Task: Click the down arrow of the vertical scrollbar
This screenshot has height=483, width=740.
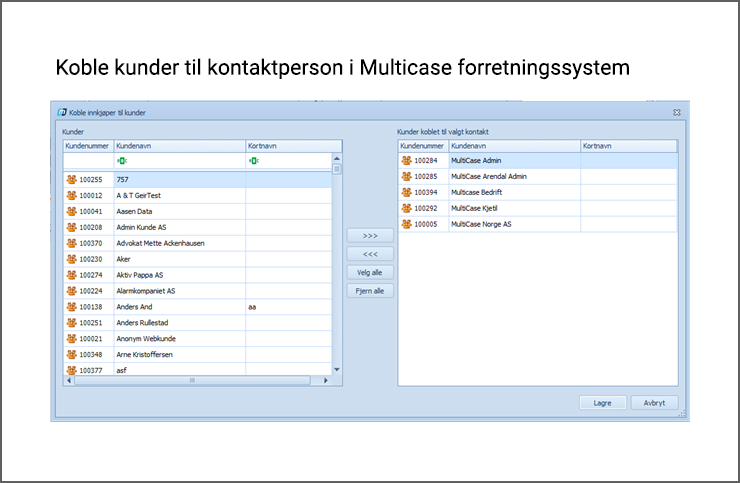Action: 337,370
